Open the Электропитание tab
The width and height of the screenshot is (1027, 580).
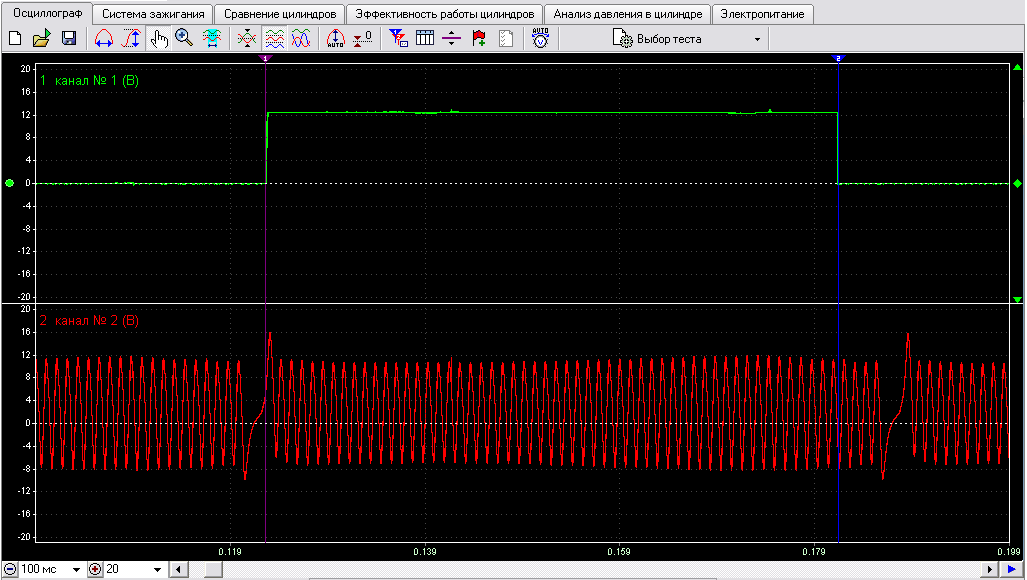[x=762, y=14]
